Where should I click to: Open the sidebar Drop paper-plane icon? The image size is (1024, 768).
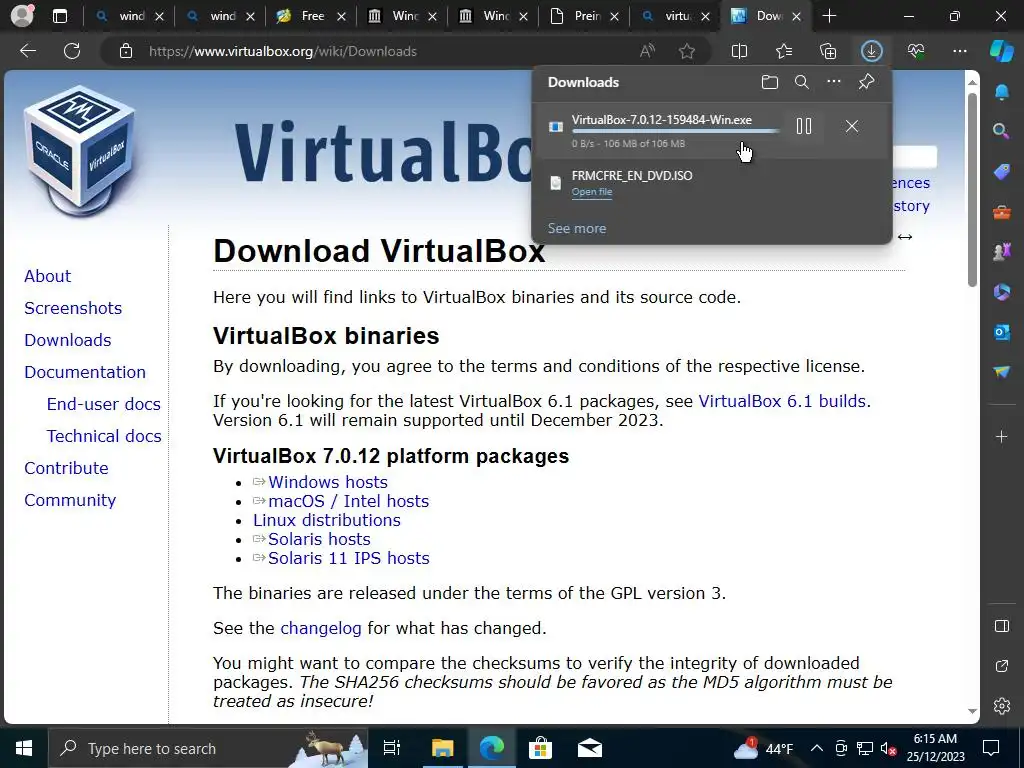click(1002, 372)
